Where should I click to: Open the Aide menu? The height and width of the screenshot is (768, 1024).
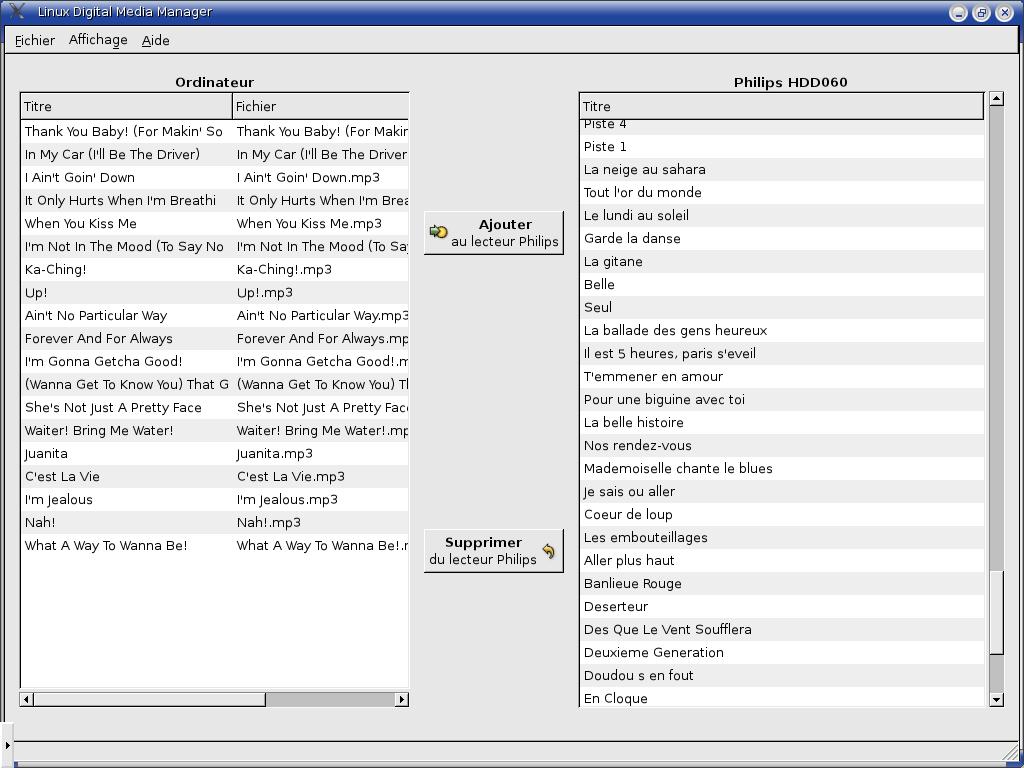click(155, 40)
